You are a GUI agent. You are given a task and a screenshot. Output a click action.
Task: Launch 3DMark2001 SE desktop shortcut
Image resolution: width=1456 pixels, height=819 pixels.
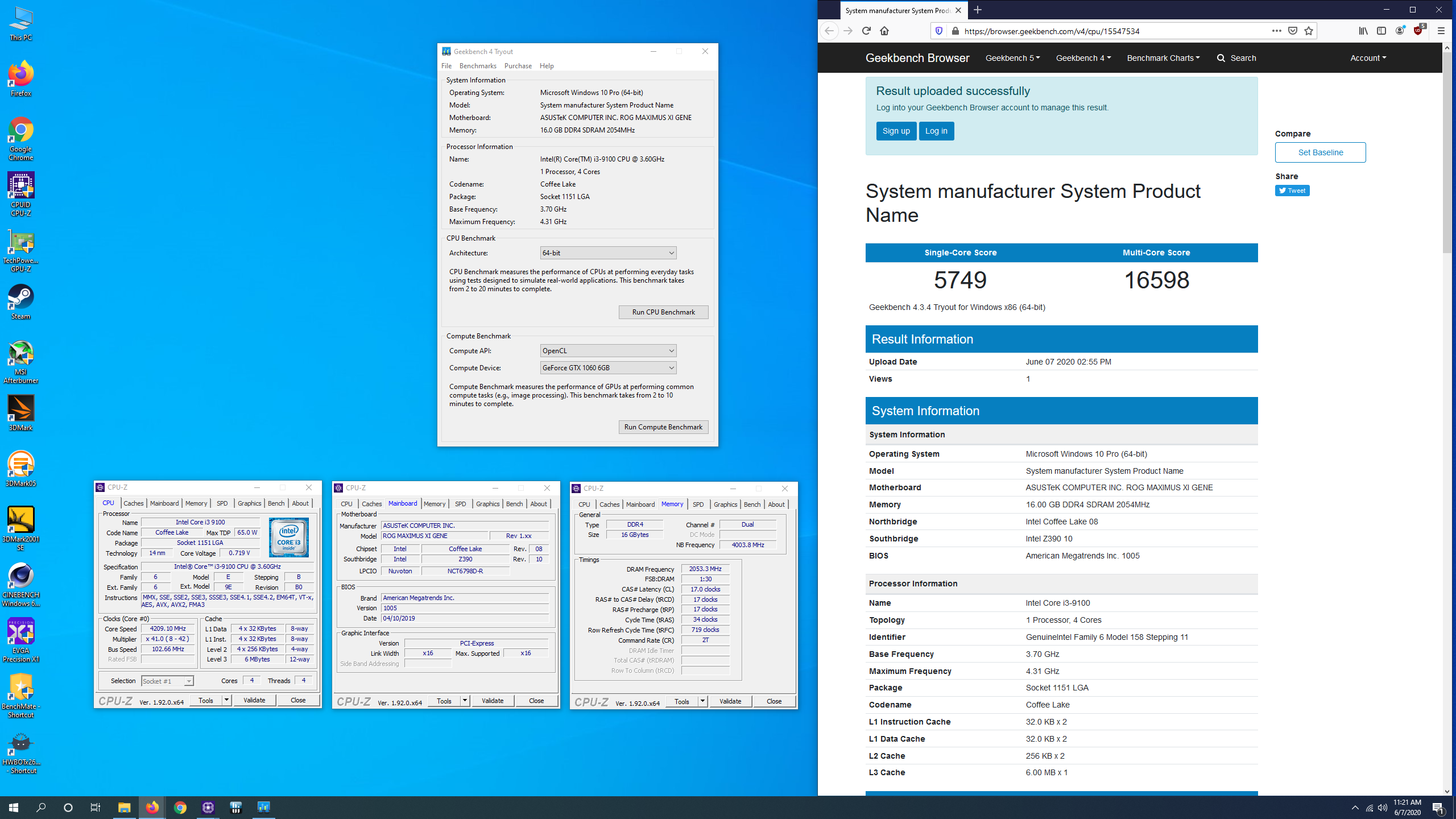(20, 528)
